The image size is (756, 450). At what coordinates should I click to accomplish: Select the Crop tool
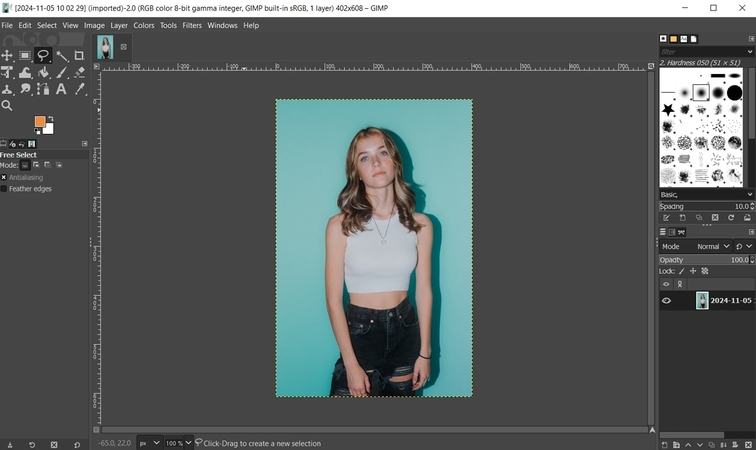click(79, 55)
